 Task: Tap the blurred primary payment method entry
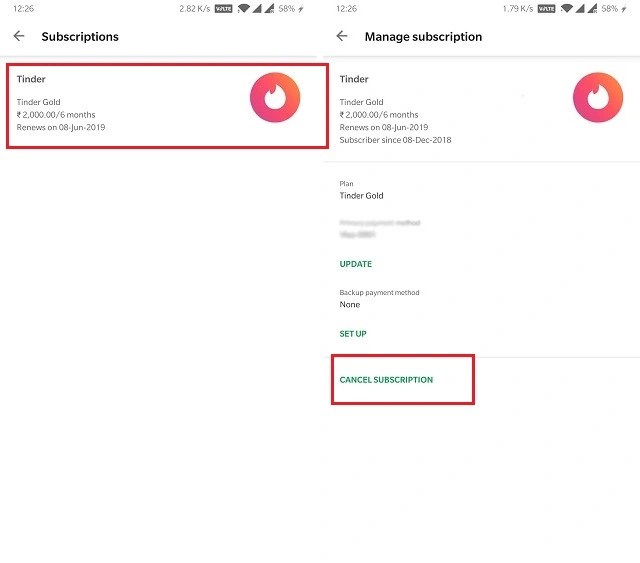380,228
